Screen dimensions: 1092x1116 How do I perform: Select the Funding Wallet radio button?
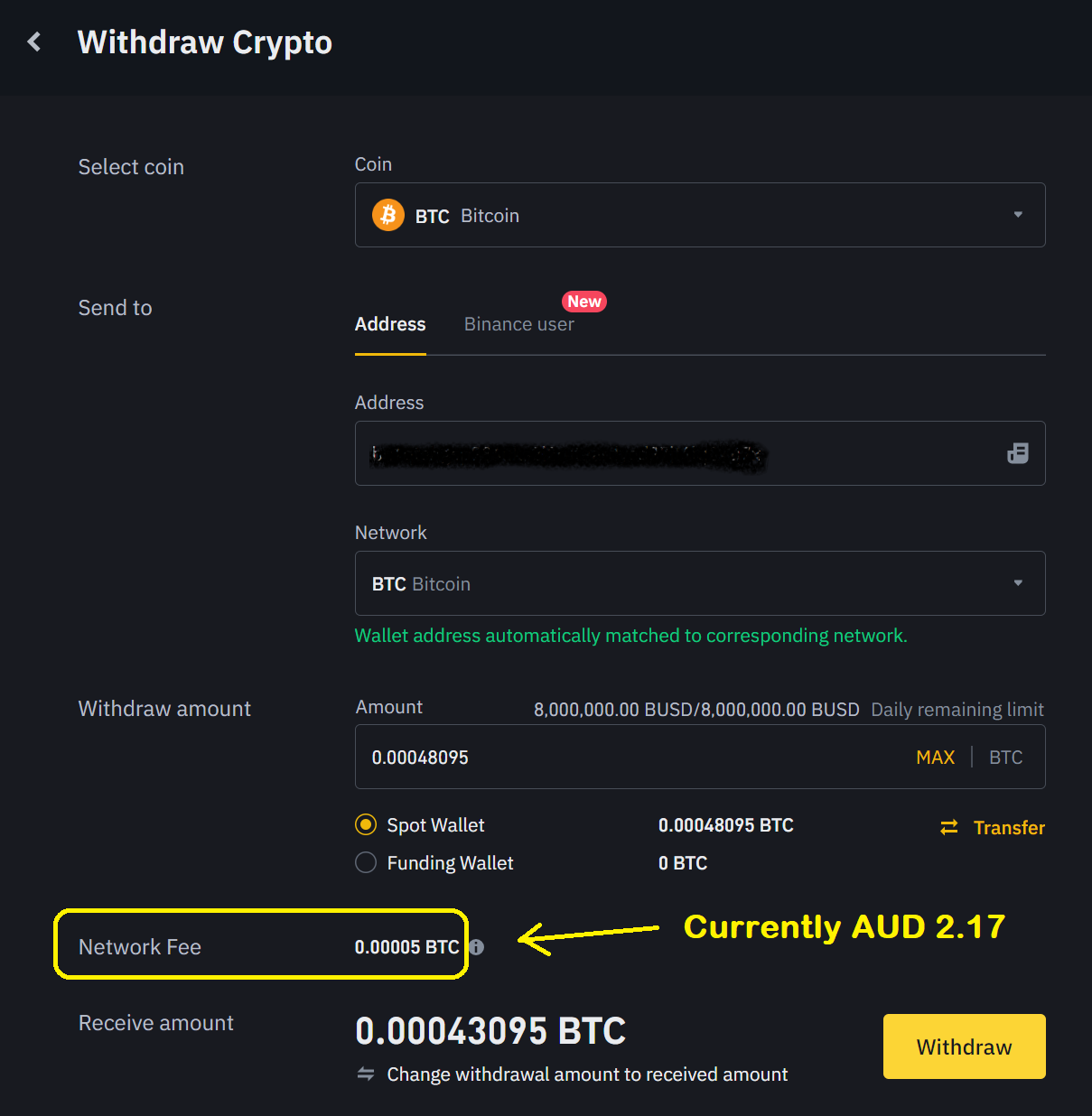coord(365,862)
